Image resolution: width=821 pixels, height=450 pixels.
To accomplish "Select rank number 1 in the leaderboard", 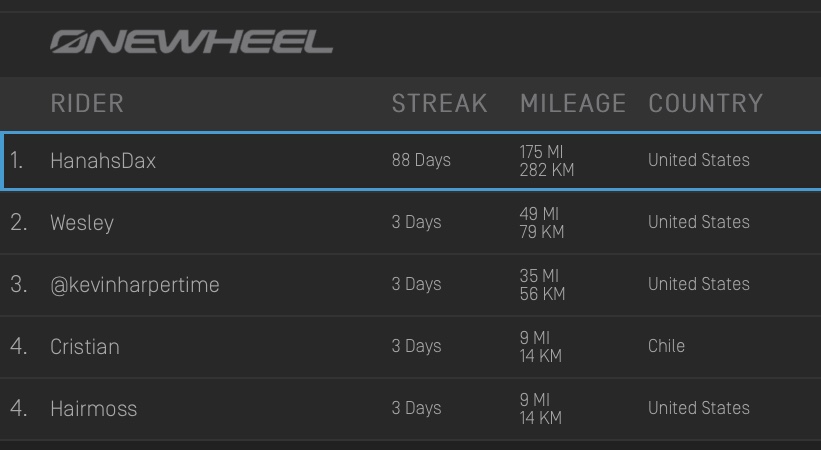I will [17, 161].
